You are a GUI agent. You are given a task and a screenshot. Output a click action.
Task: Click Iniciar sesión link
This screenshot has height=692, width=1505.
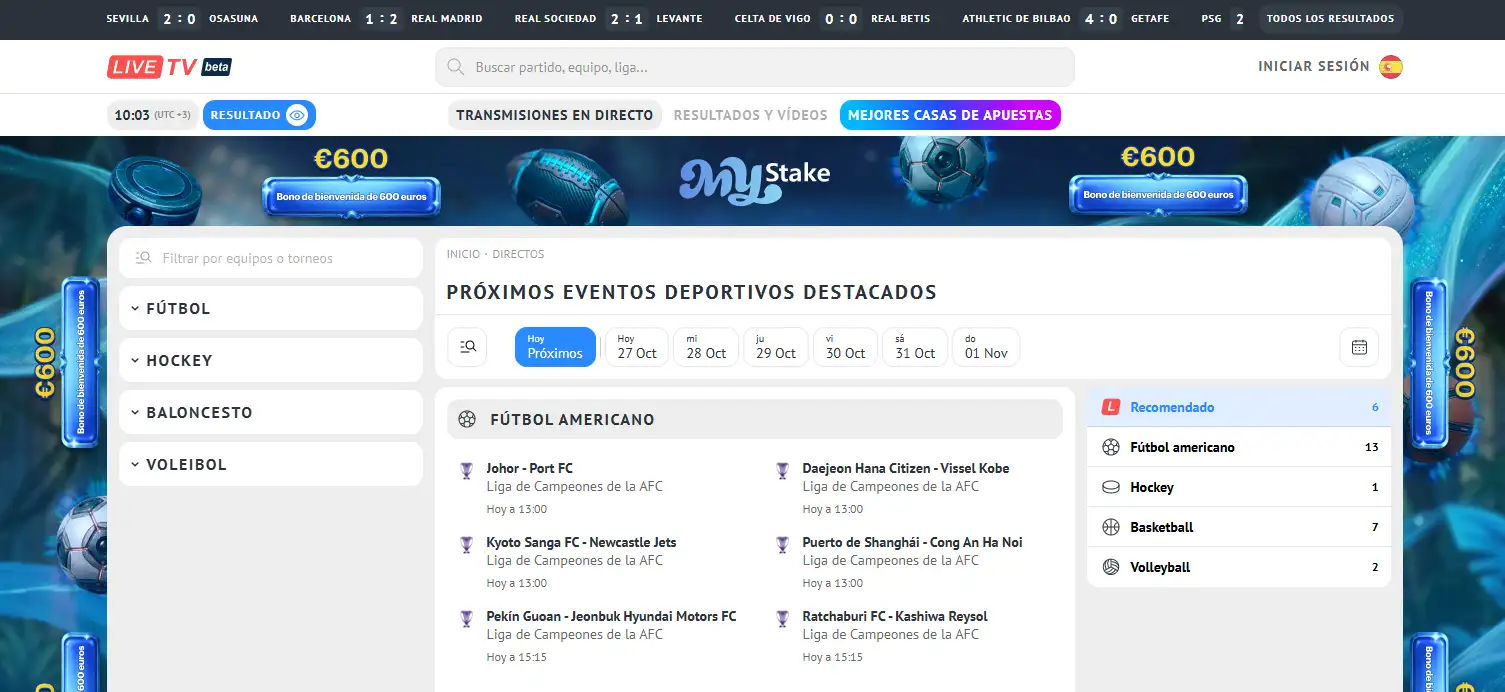coord(1314,66)
